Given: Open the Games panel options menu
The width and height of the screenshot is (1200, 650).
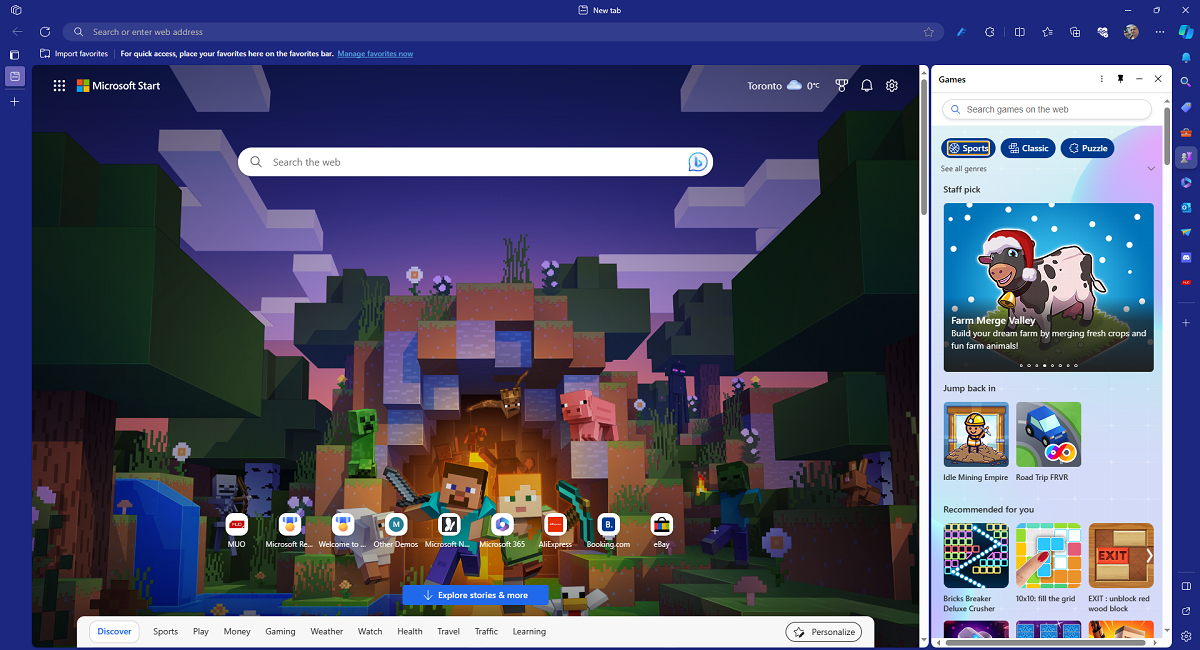Looking at the screenshot, I should pyautogui.click(x=1101, y=78).
